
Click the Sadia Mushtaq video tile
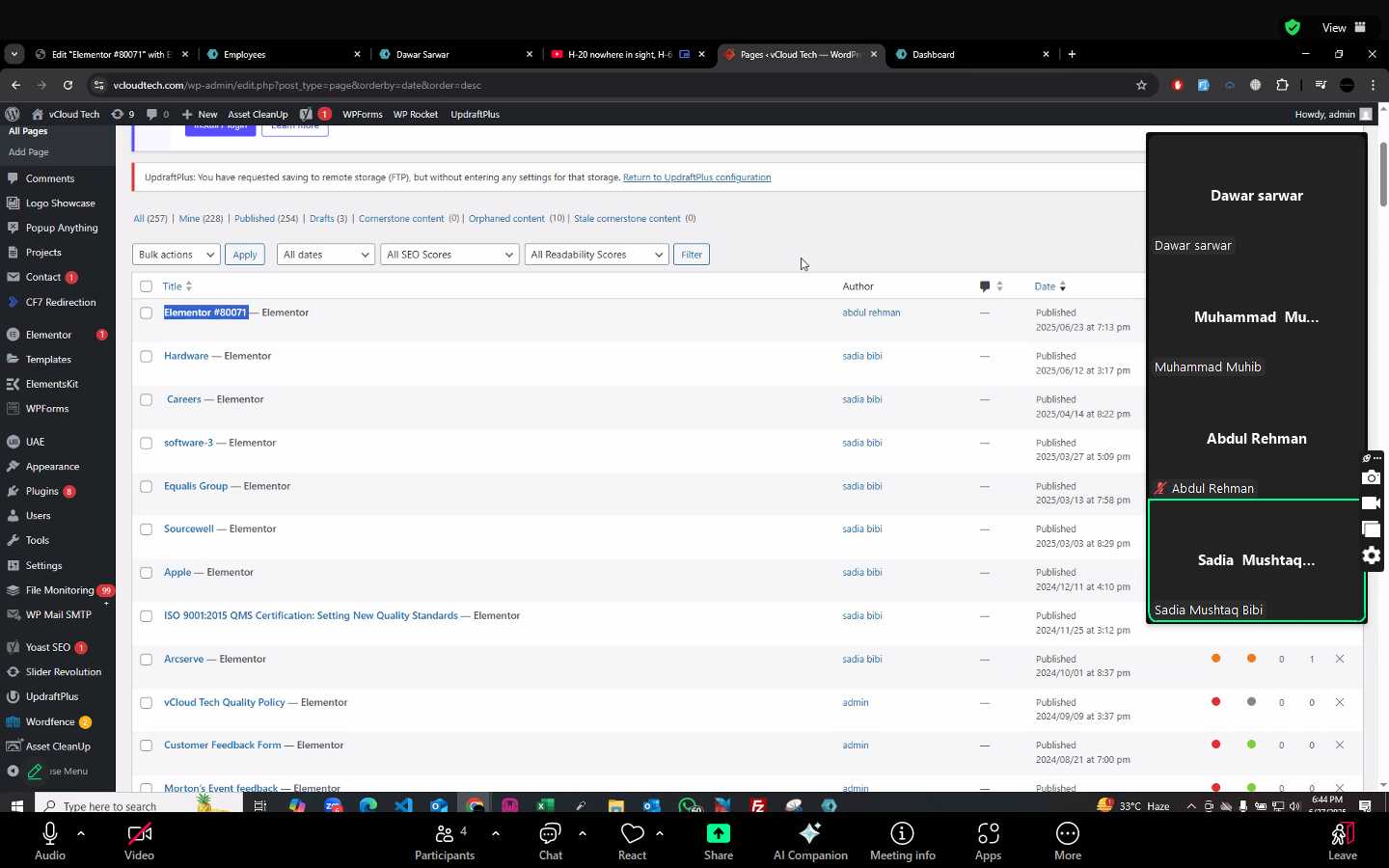click(1256, 560)
